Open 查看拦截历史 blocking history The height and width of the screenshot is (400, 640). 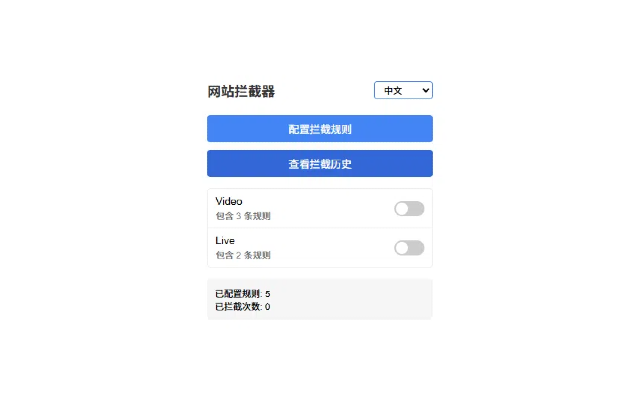320,164
